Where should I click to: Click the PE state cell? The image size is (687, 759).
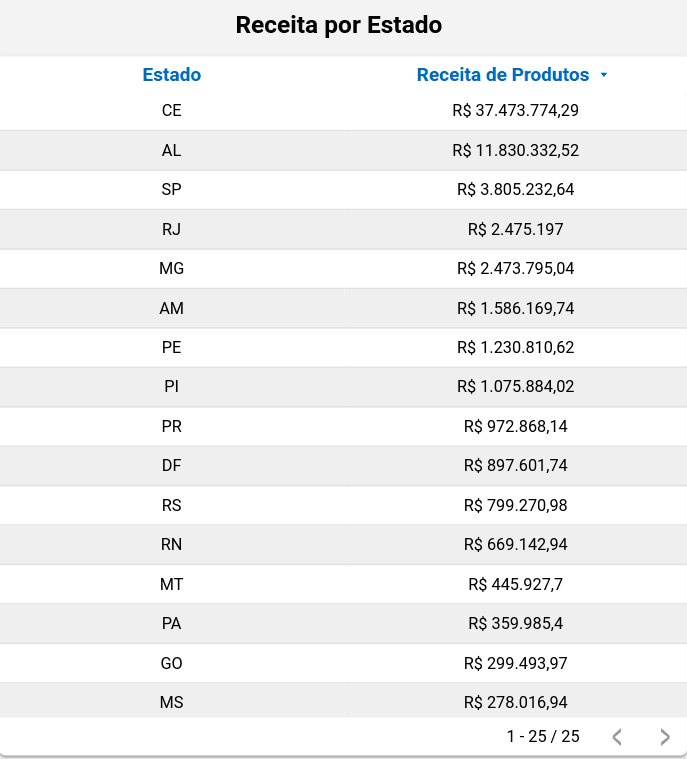pos(171,348)
